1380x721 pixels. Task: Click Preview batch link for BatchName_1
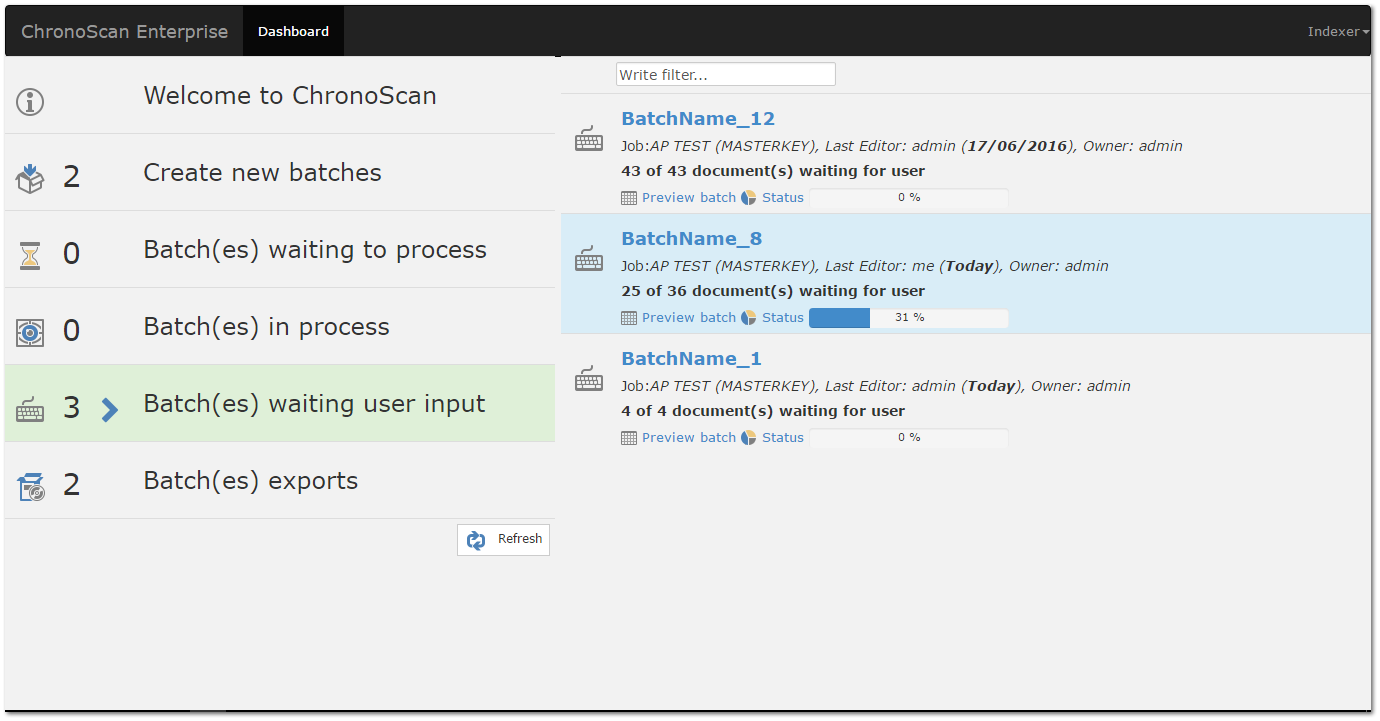pos(688,438)
